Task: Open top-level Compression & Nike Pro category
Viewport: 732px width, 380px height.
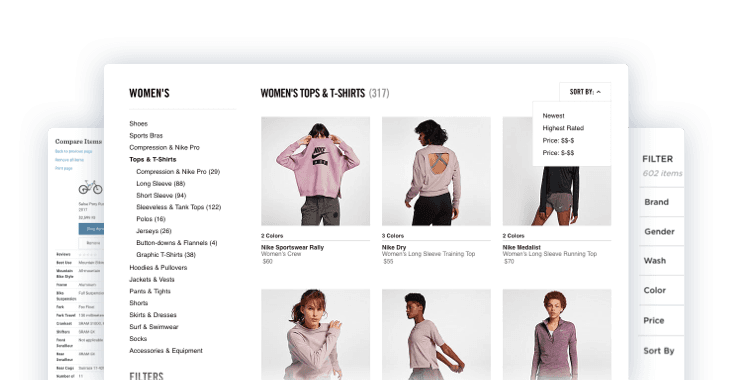Action: [x=164, y=148]
